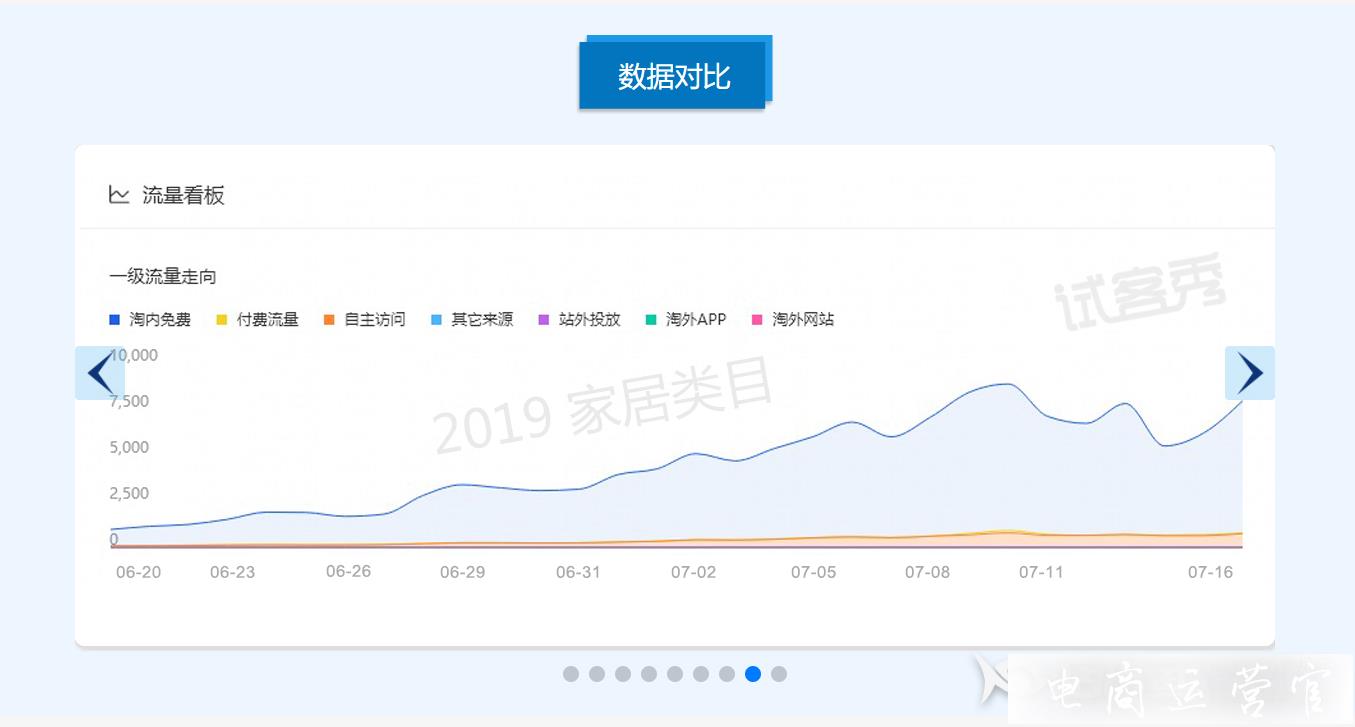Toggle the 自主访问 legend series

364,320
